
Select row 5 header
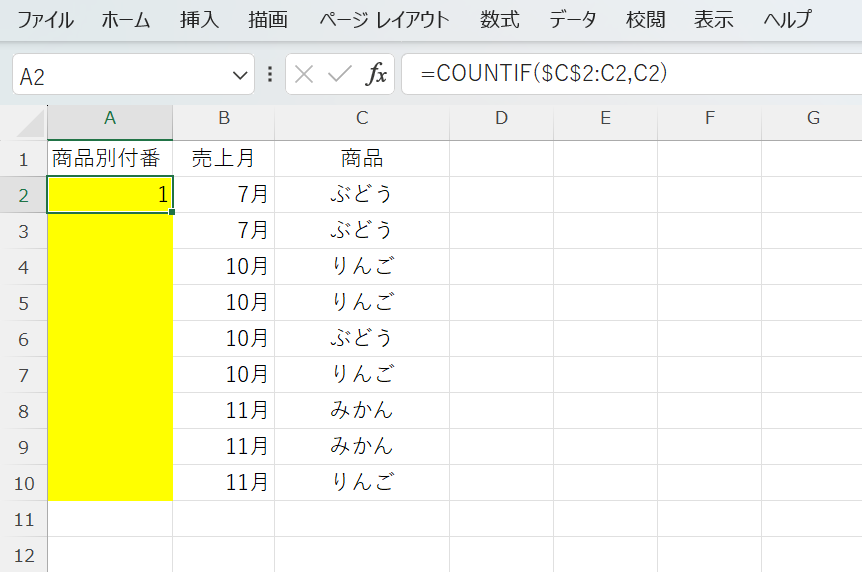point(24,303)
